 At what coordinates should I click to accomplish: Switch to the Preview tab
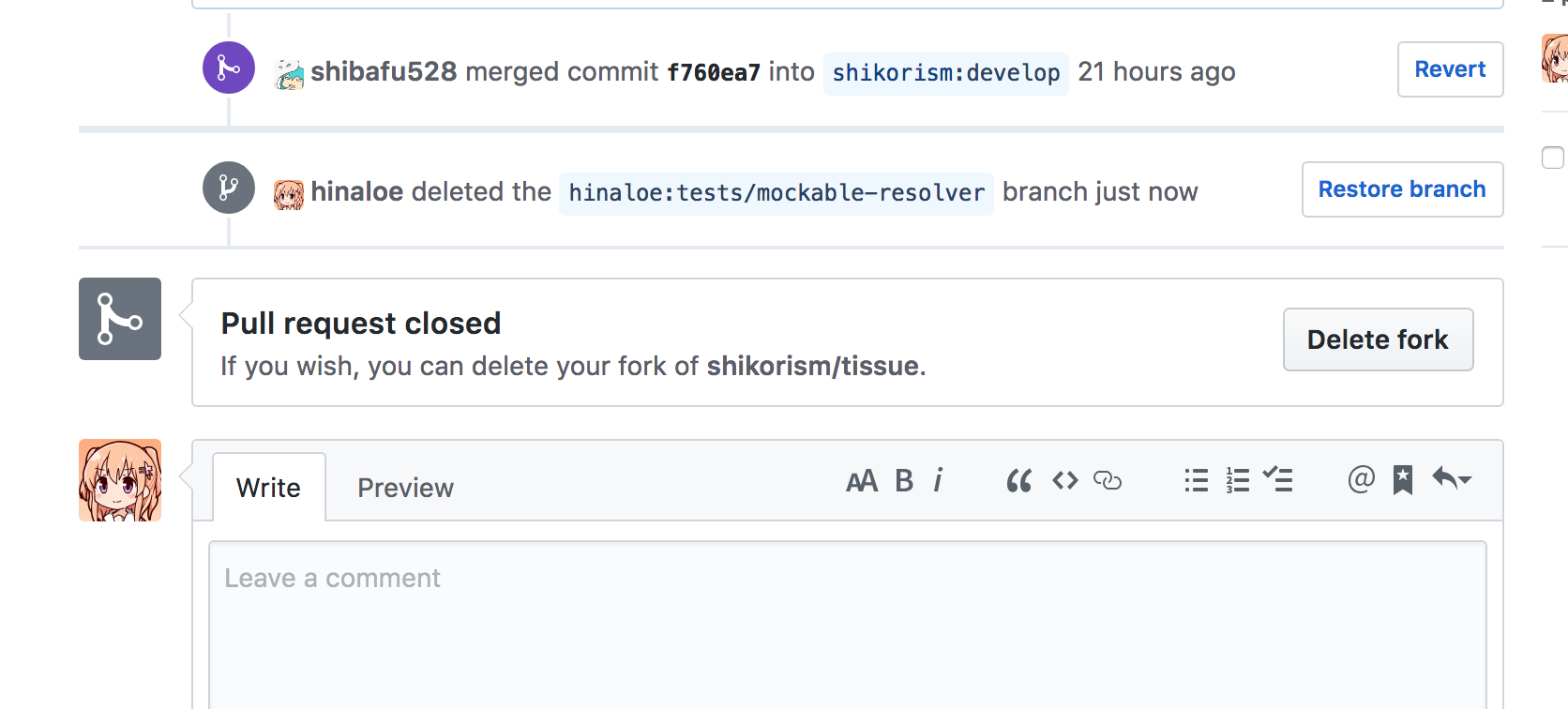[x=405, y=488]
